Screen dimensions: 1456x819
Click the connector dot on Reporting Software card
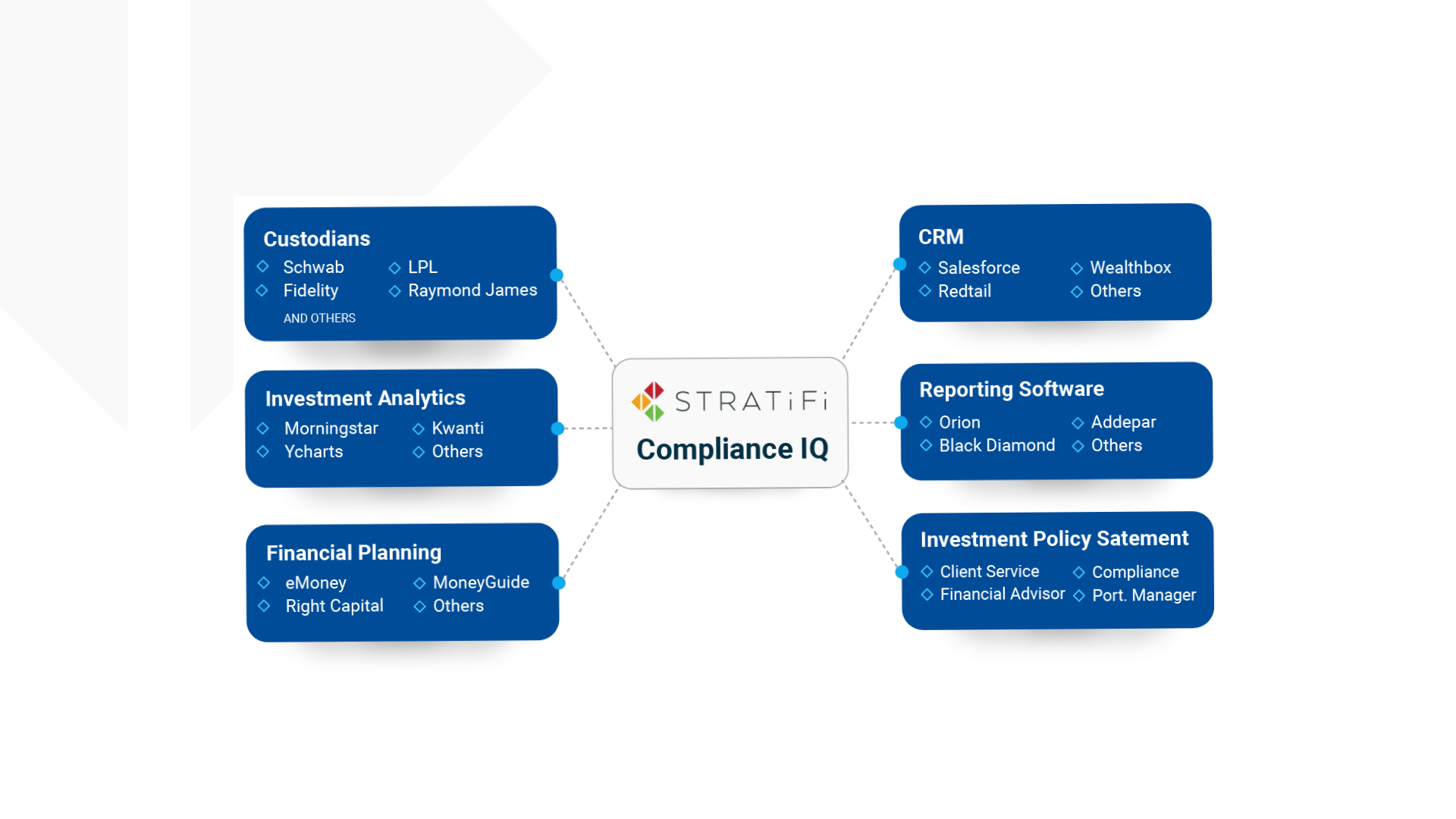click(x=901, y=422)
